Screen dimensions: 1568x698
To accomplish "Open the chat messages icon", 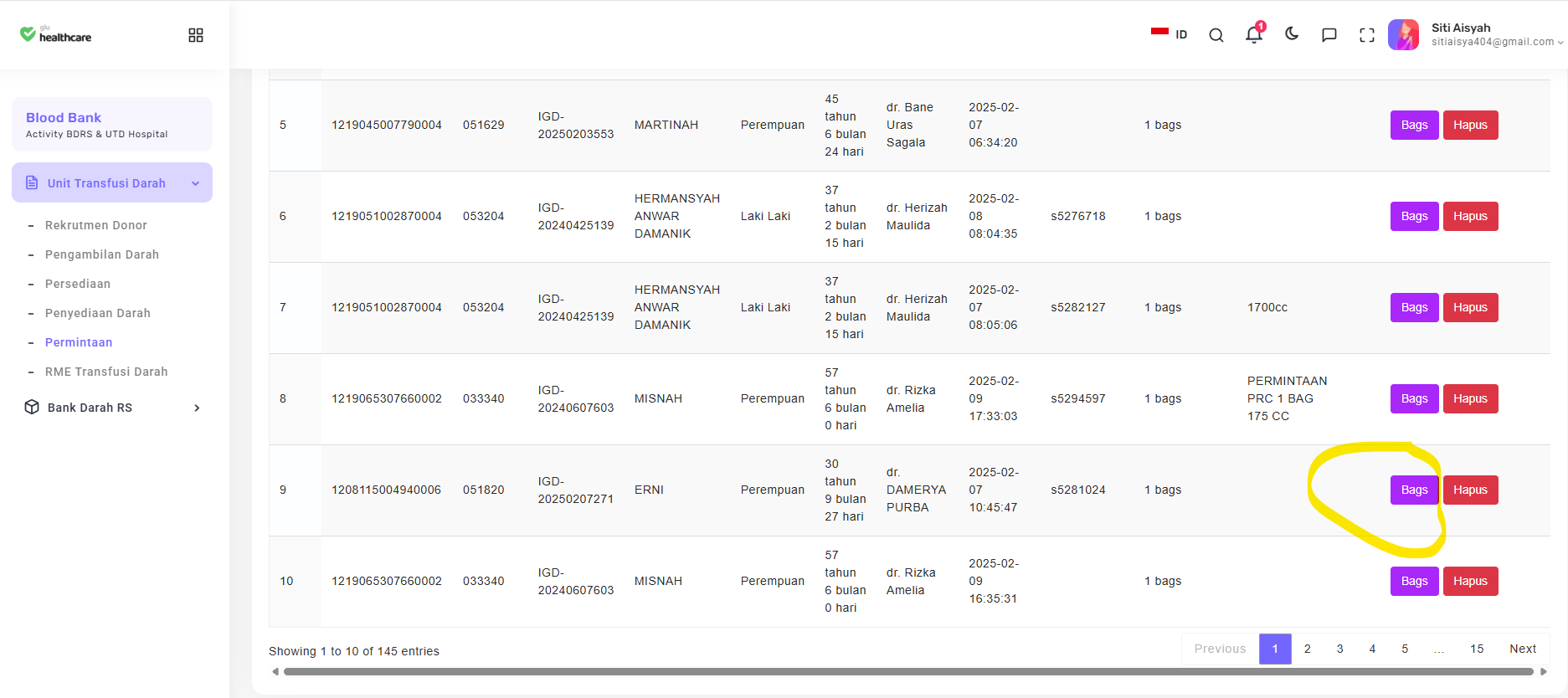I will (1329, 35).
